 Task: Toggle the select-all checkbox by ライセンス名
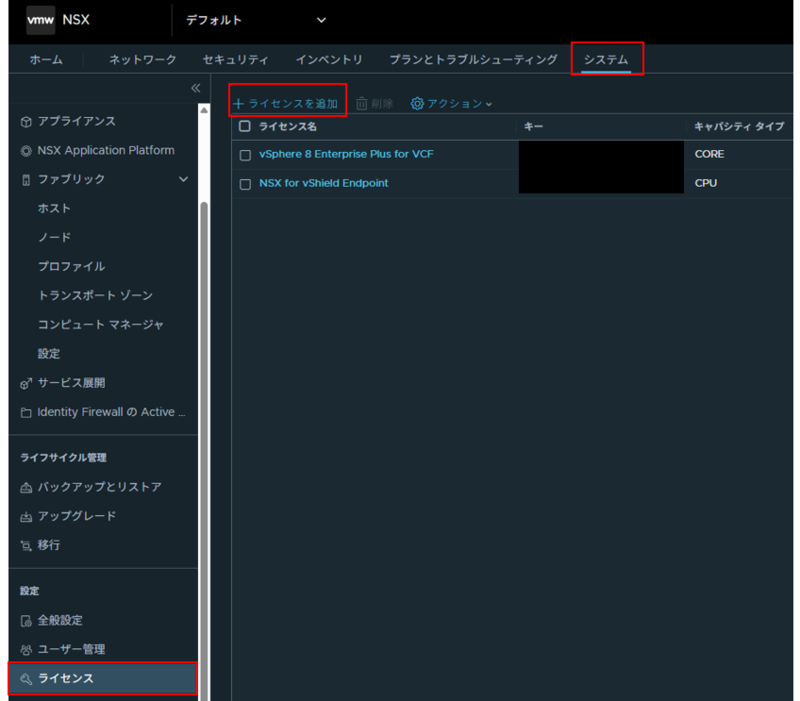(245, 126)
